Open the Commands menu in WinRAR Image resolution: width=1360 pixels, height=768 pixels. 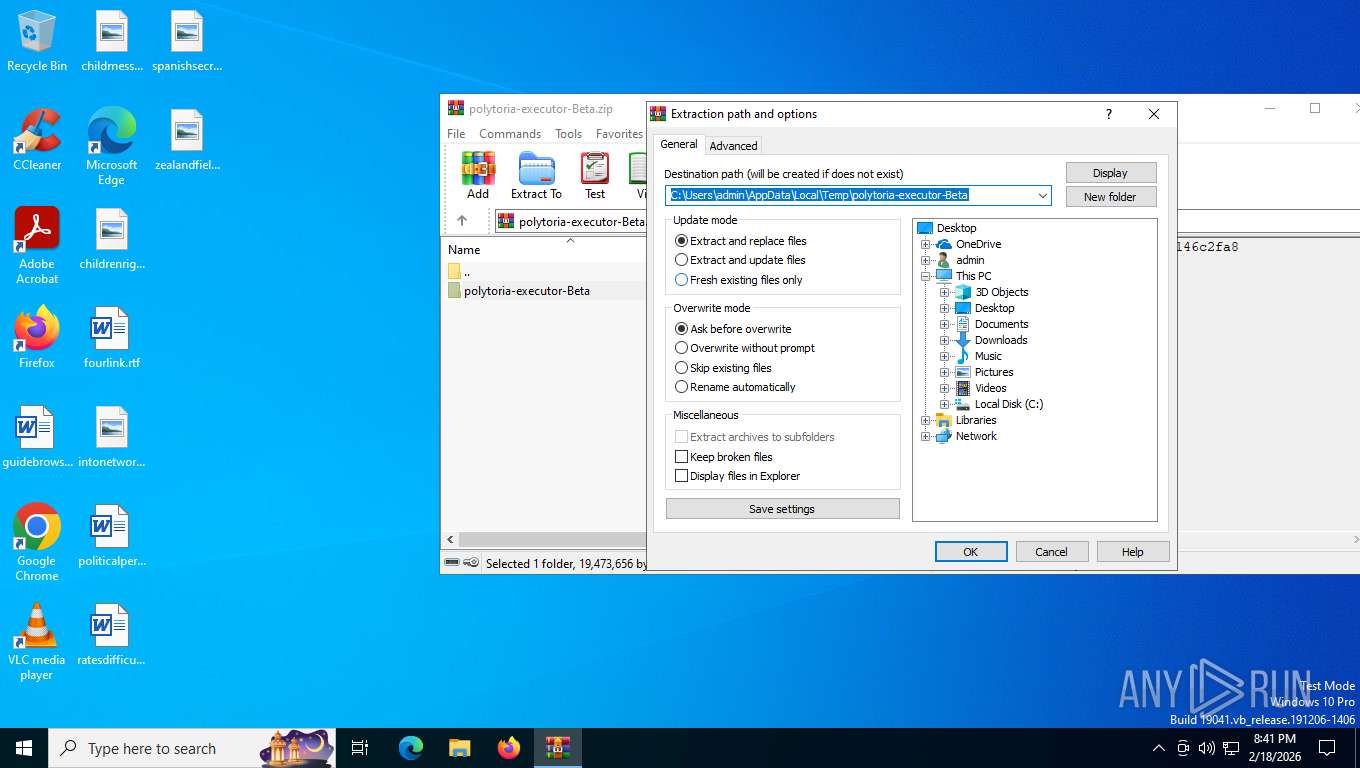(x=510, y=134)
